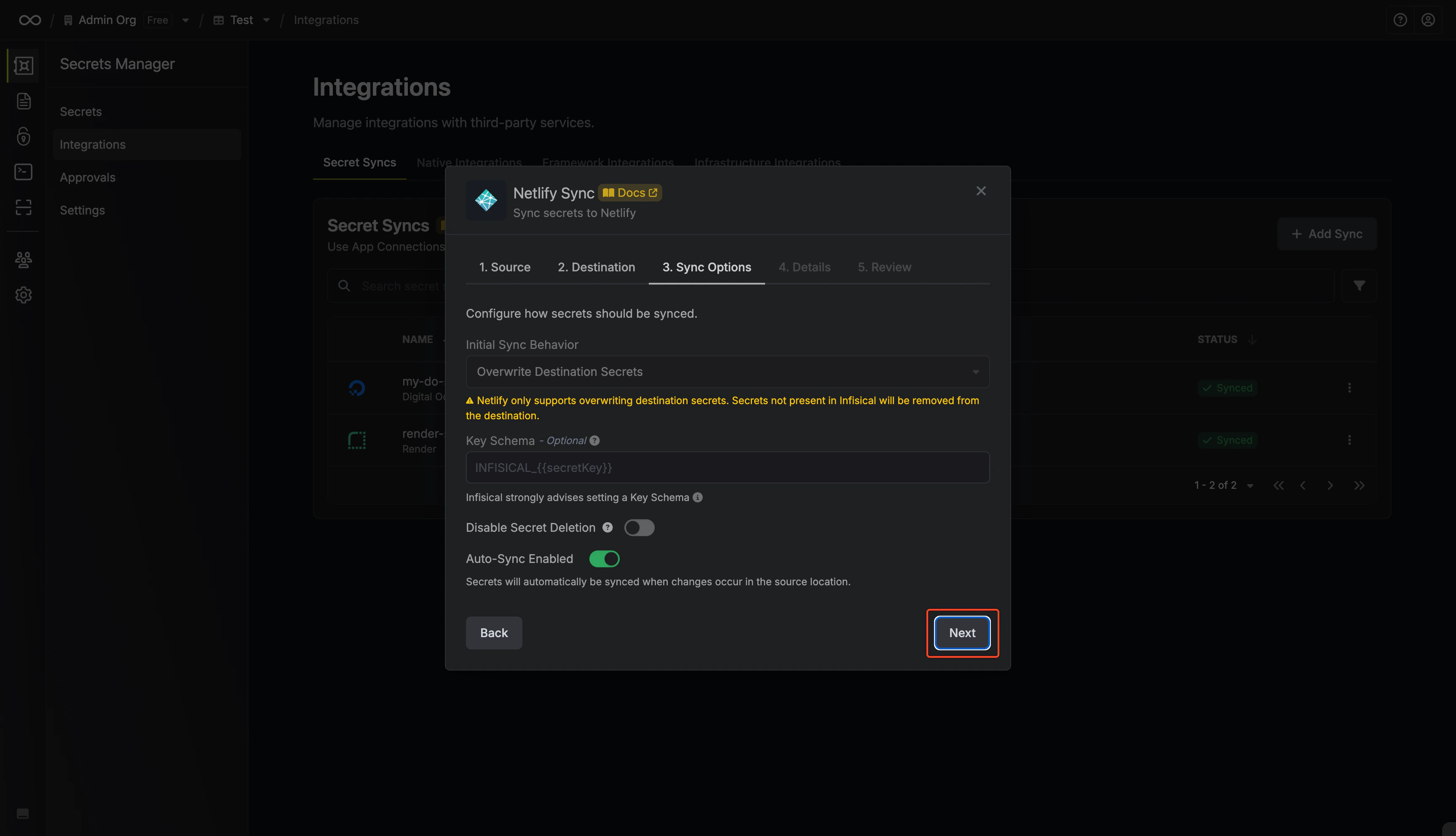The width and height of the screenshot is (1456, 836).
Task: Click the Back button
Action: pos(494,633)
